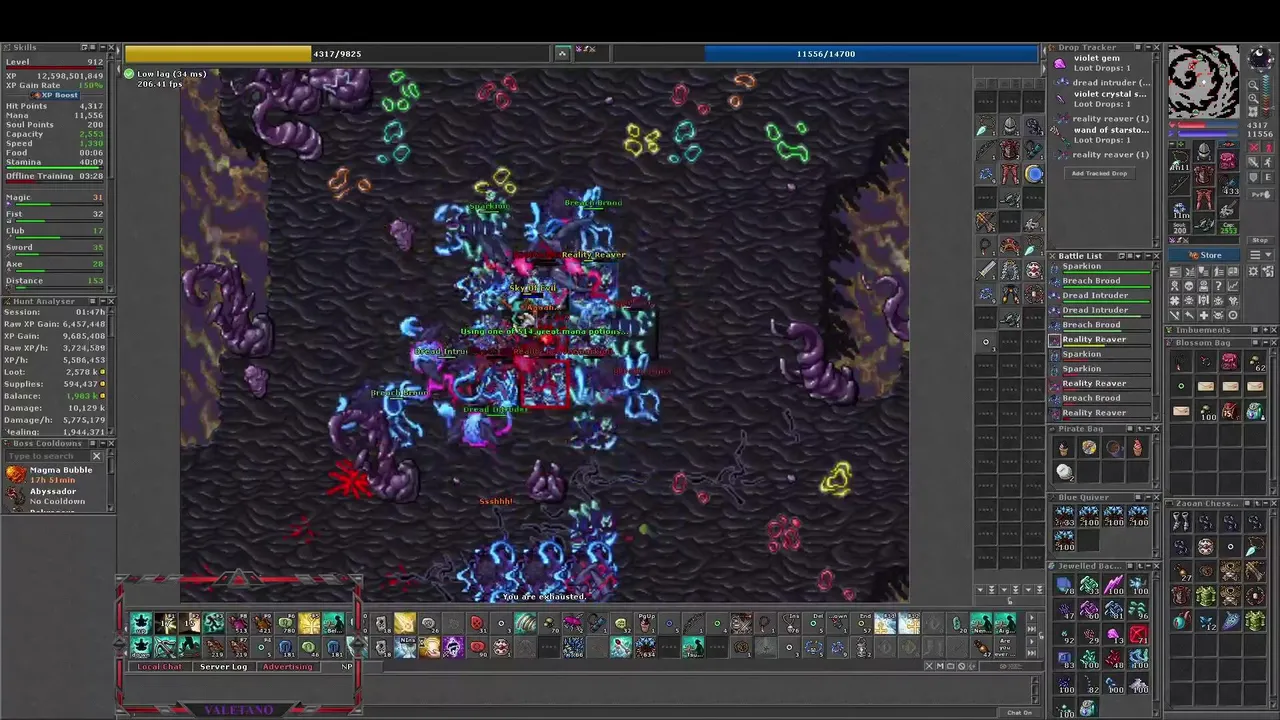This screenshot has height=720, width=1280.
Task: Select violet crystal shard drop entry
Action: pos(1100,99)
